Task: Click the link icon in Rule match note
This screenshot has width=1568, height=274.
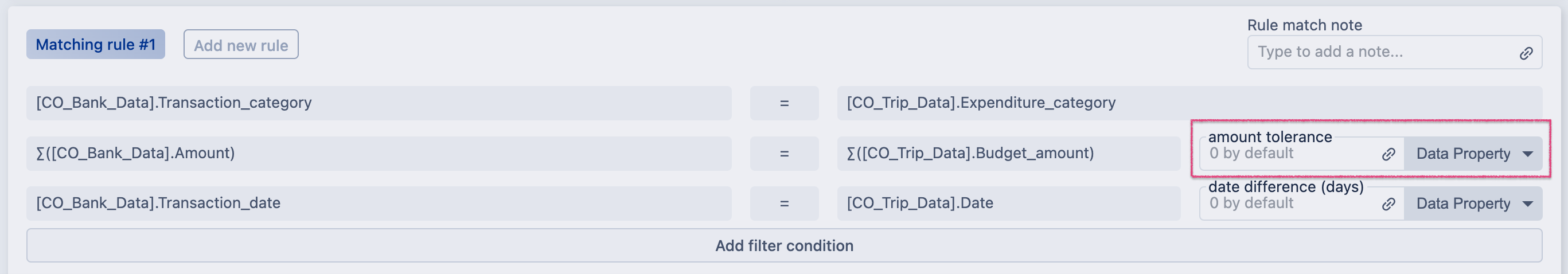Action: tap(1526, 53)
